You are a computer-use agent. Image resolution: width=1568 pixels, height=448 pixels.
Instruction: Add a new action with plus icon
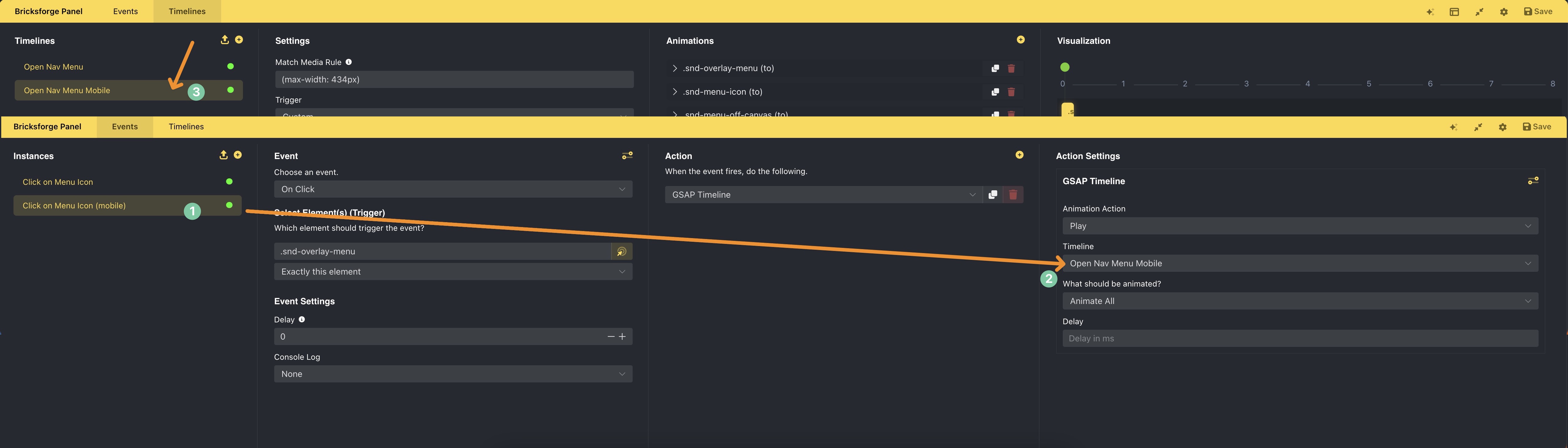(x=1020, y=155)
